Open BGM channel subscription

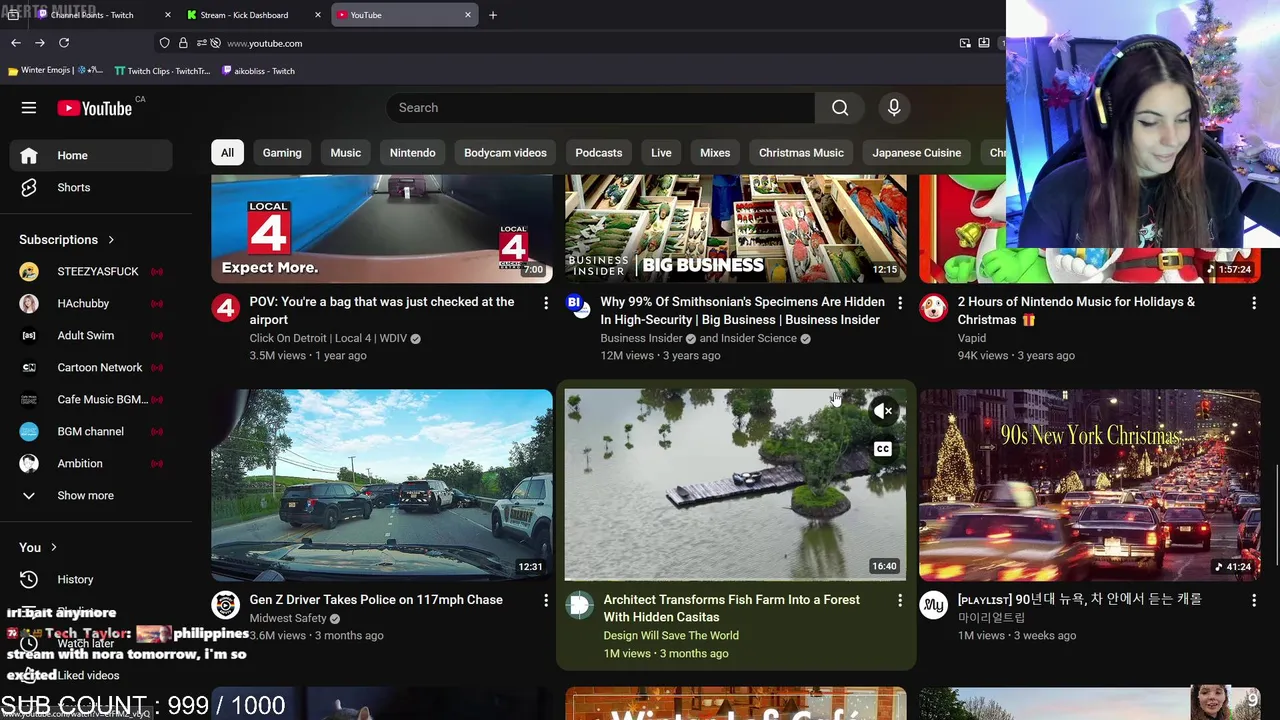coord(91,431)
